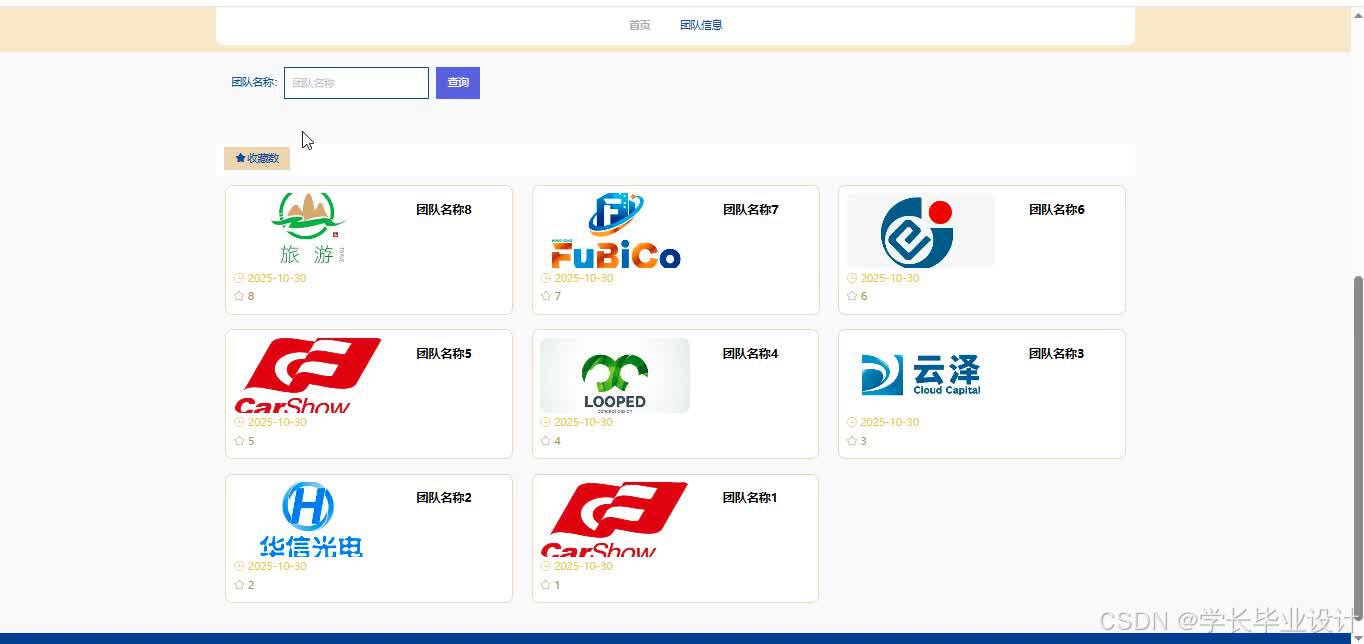Image resolution: width=1364 pixels, height=644 pixels.
Task: Open the 团队名称8 travel logo thumbnail
Action: coord(309,230)
